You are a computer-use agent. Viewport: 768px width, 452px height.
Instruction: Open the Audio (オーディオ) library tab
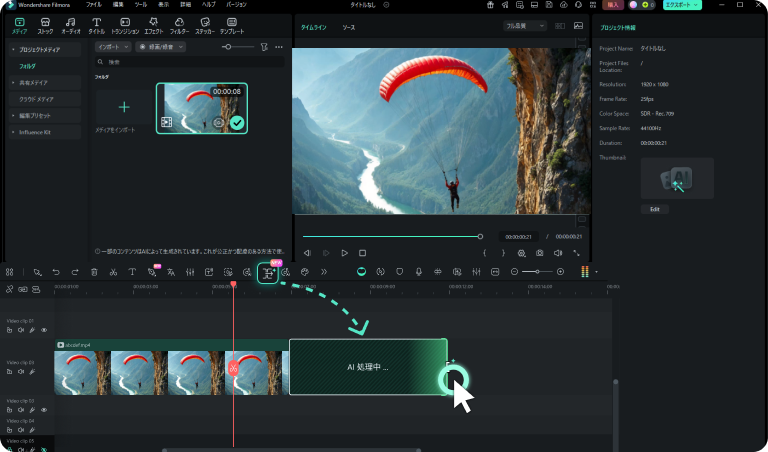71,25
